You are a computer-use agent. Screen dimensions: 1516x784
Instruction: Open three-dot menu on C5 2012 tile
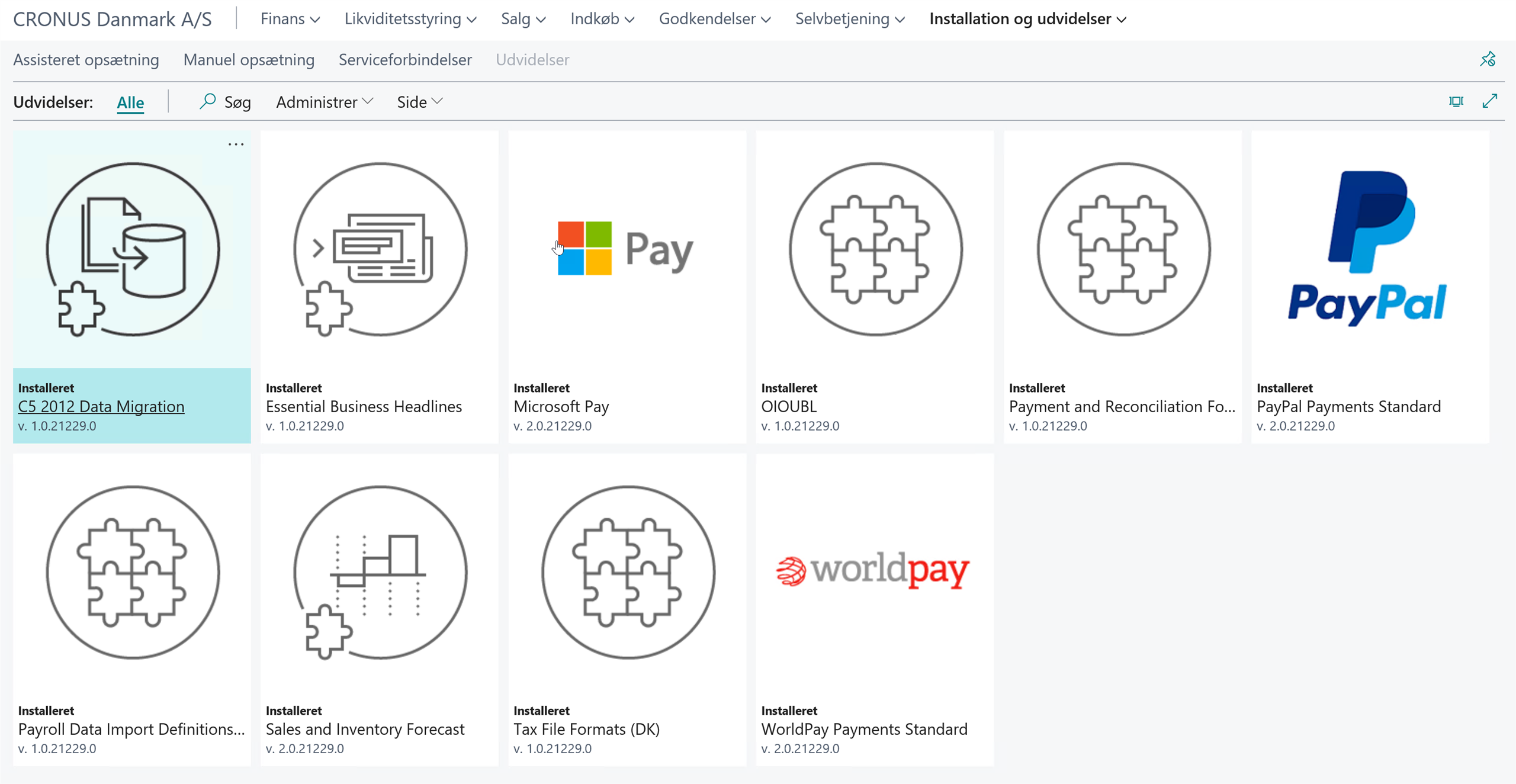coord(236,144)
